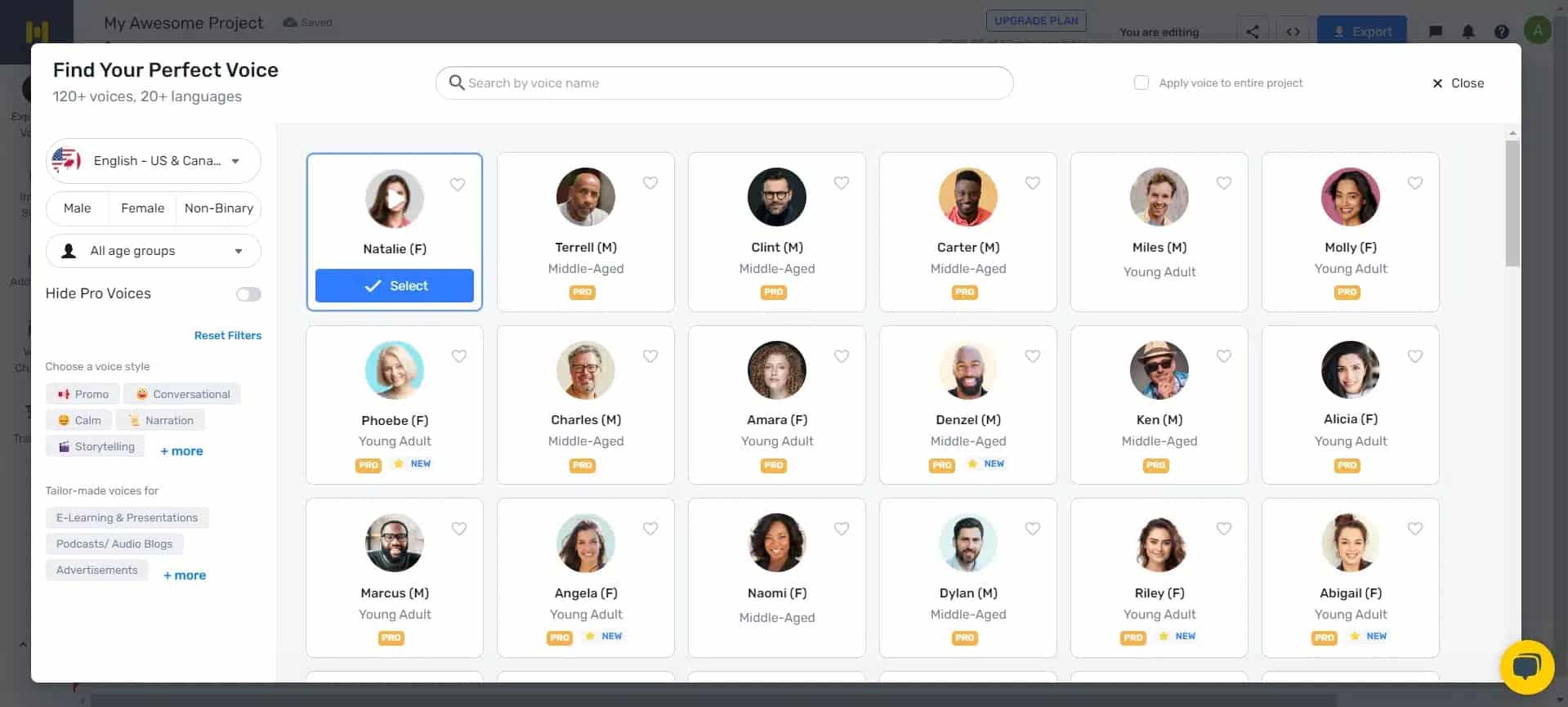Favorite the Angela voice with heart icon
This screenshot has width=1568, height=707.
(650, 529)
